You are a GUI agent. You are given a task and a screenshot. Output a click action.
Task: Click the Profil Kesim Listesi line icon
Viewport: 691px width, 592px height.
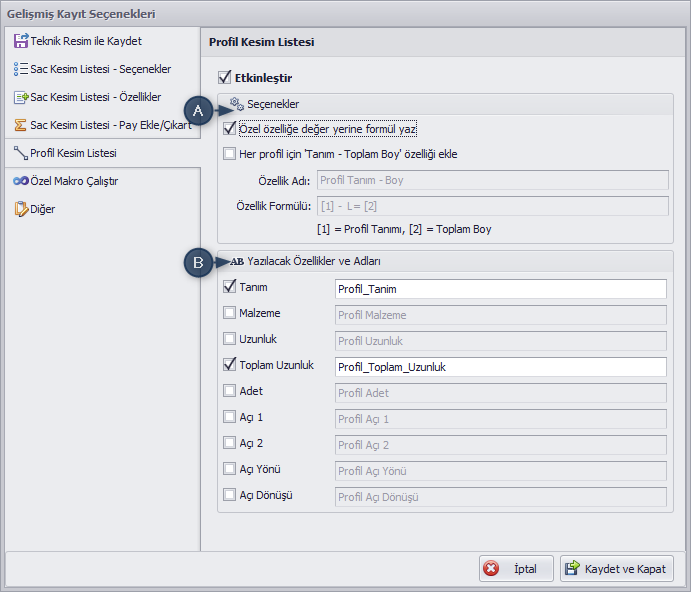[21, 153]
